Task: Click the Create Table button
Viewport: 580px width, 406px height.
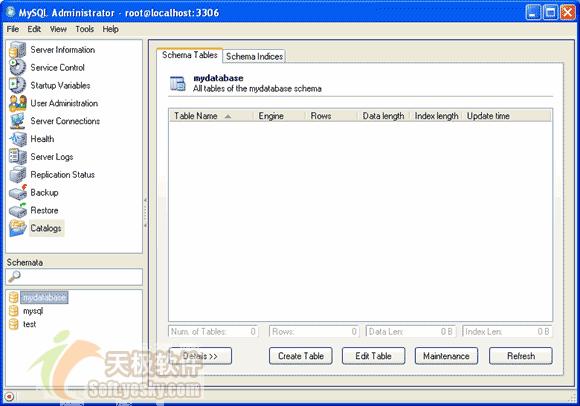Action: (x=301, y=356)
